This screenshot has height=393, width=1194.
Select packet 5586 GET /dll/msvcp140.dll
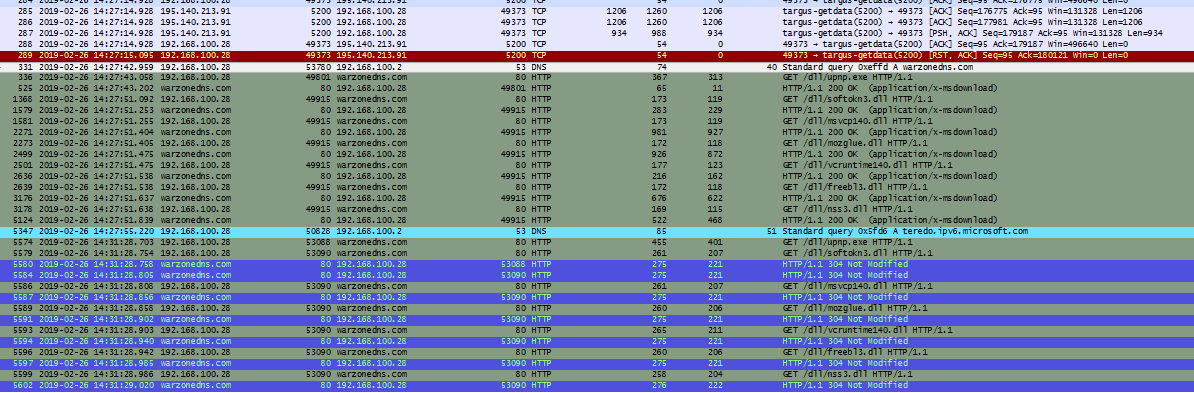pos(597,286)
